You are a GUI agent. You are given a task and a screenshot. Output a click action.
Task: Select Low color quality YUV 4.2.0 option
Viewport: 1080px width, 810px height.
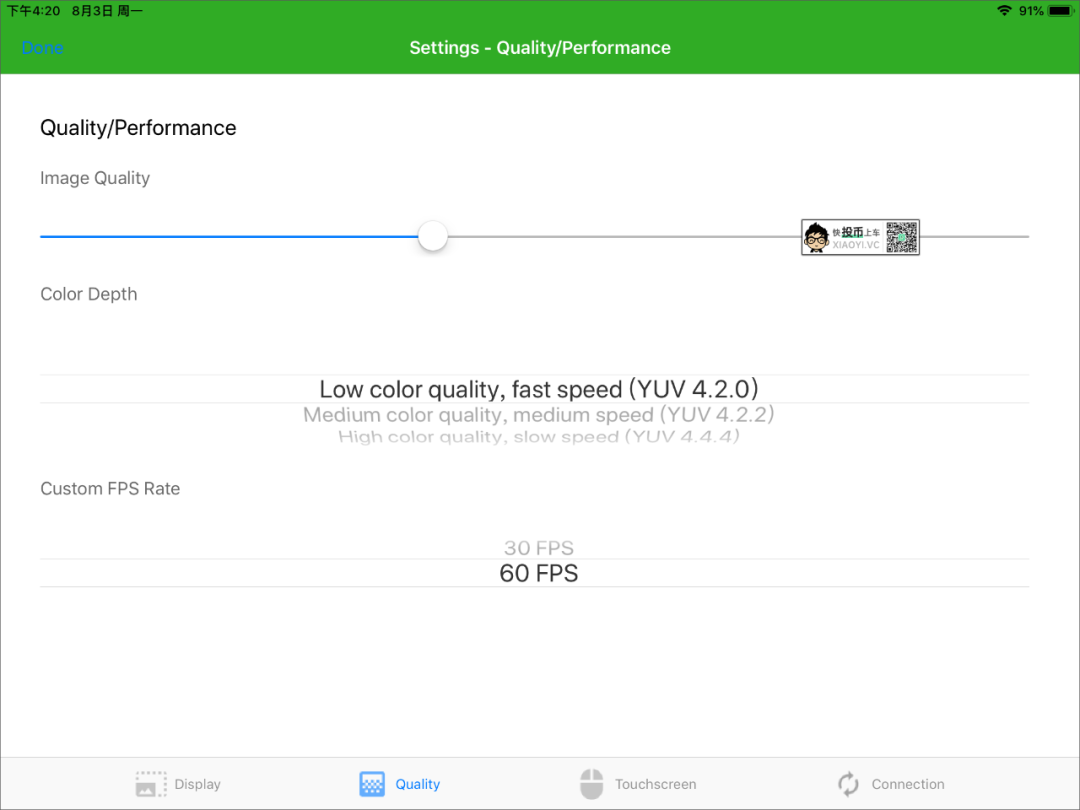tap(539, 389)
